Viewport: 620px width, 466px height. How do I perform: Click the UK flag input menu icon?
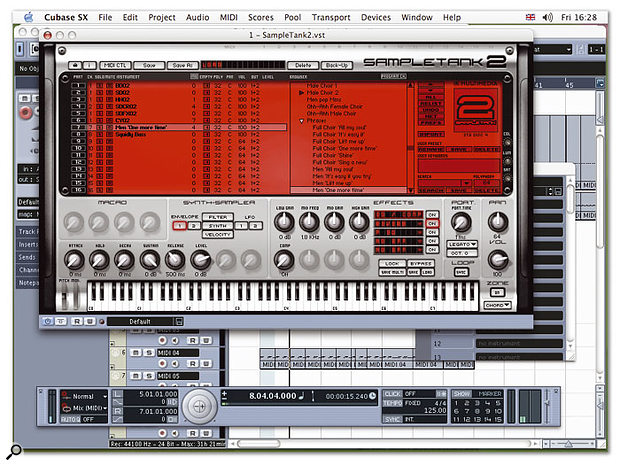(530, 17)
